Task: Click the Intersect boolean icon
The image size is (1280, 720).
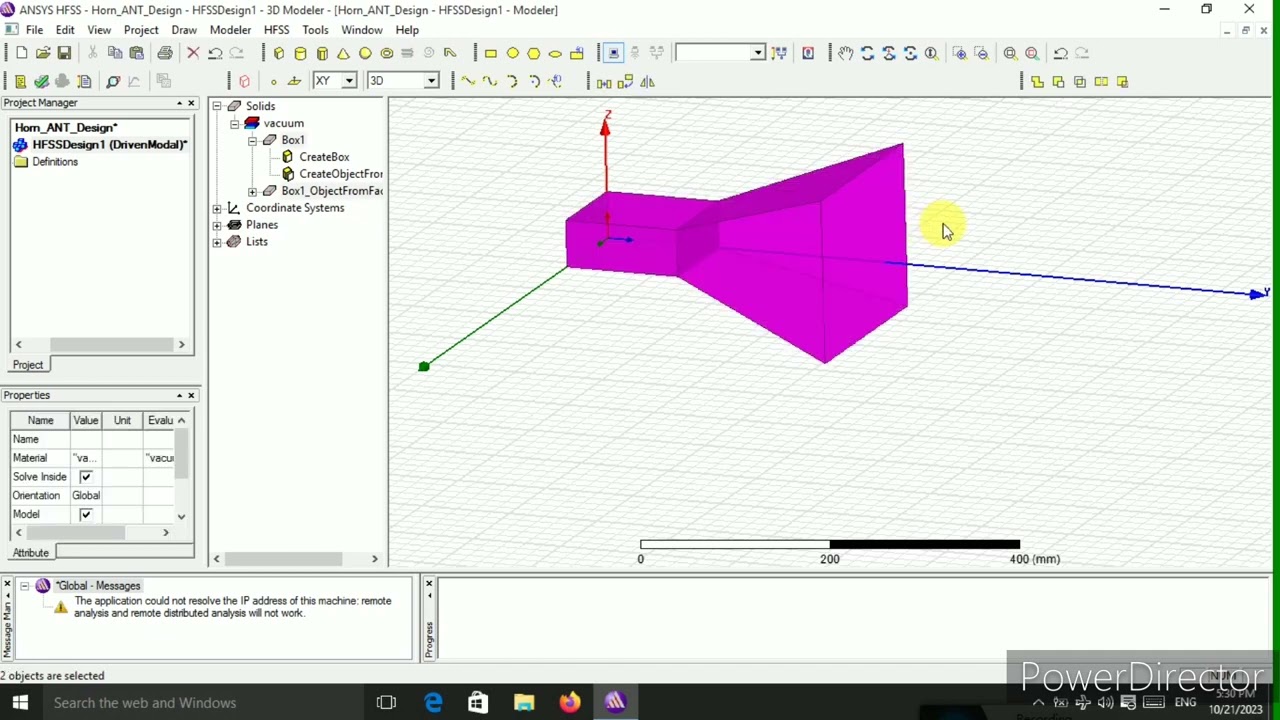Action: (x=1080, y=81)
